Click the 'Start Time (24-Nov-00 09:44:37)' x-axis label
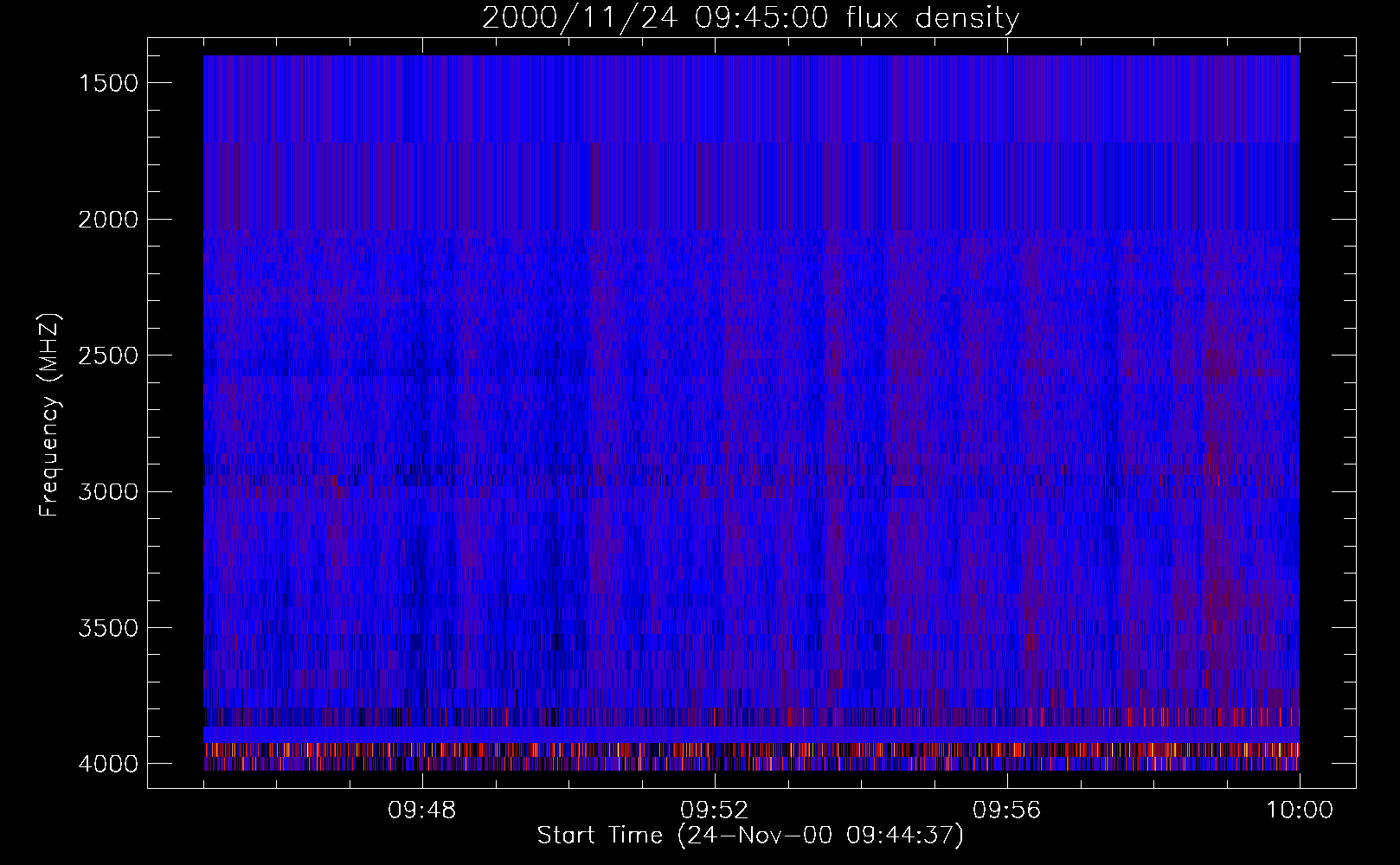 click(750, 836)
